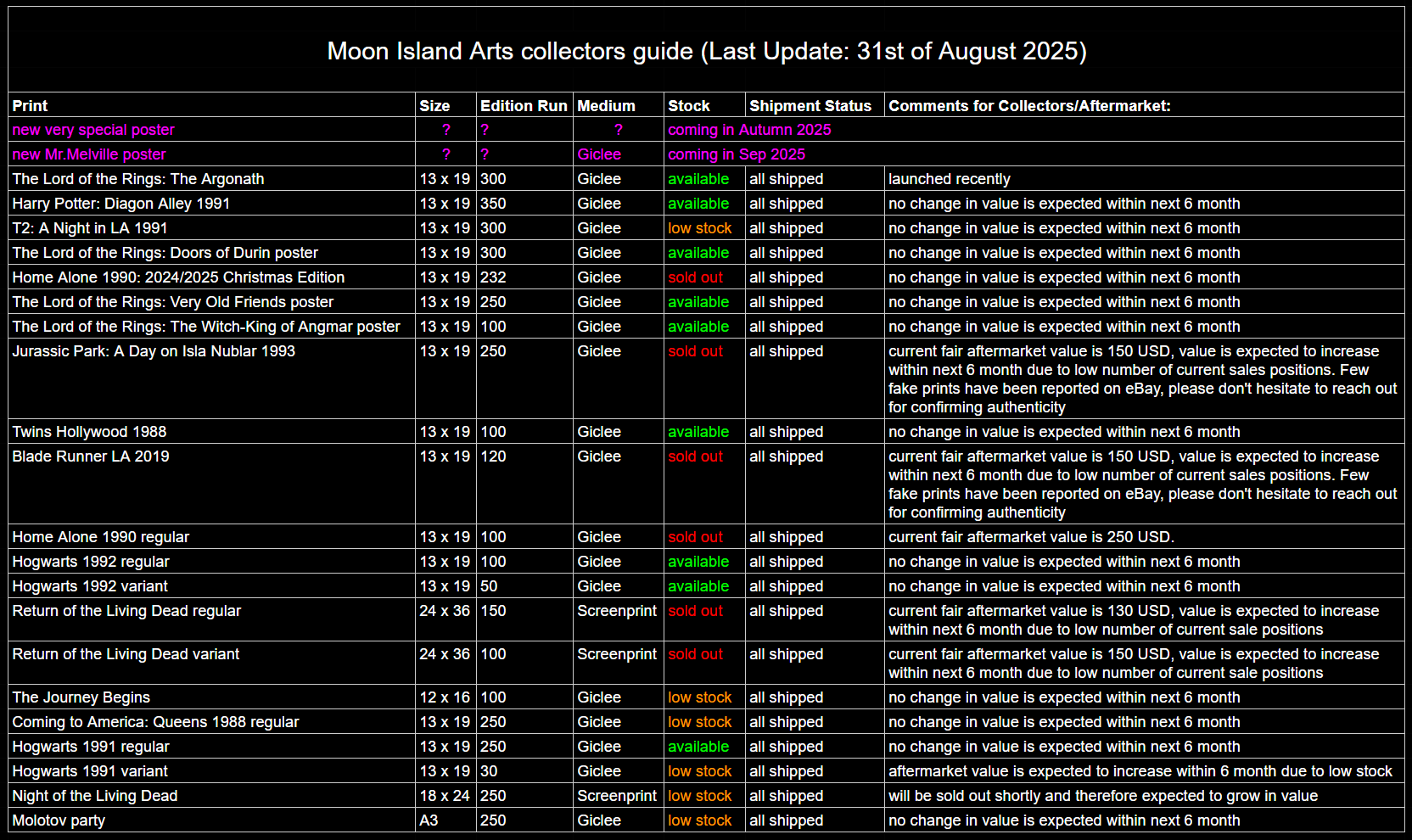Click edition run '350' for Diagon Alley

493,204
